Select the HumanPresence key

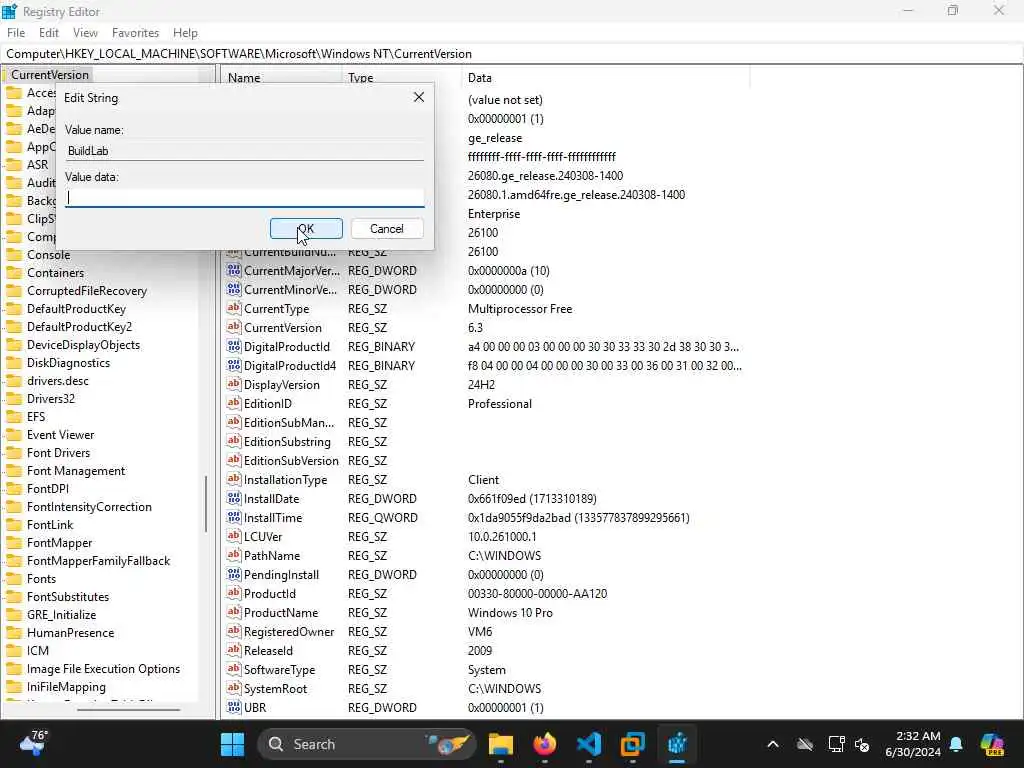coord(71,633)
